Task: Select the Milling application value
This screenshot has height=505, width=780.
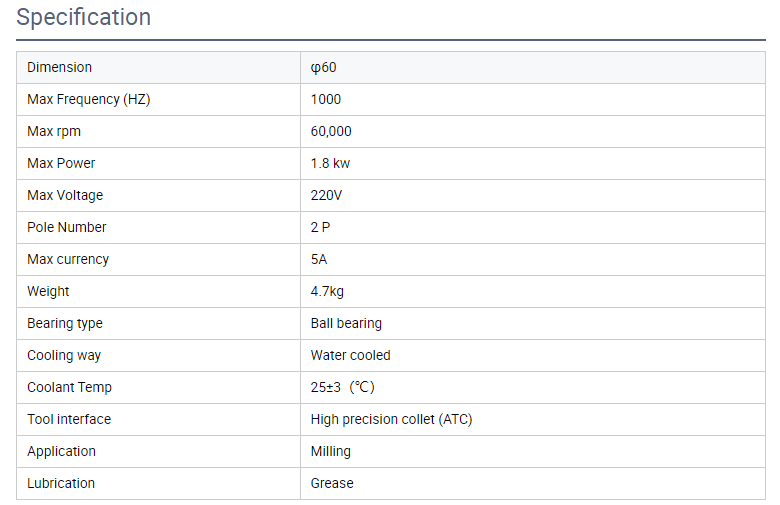Action: [x=330, y=451]
